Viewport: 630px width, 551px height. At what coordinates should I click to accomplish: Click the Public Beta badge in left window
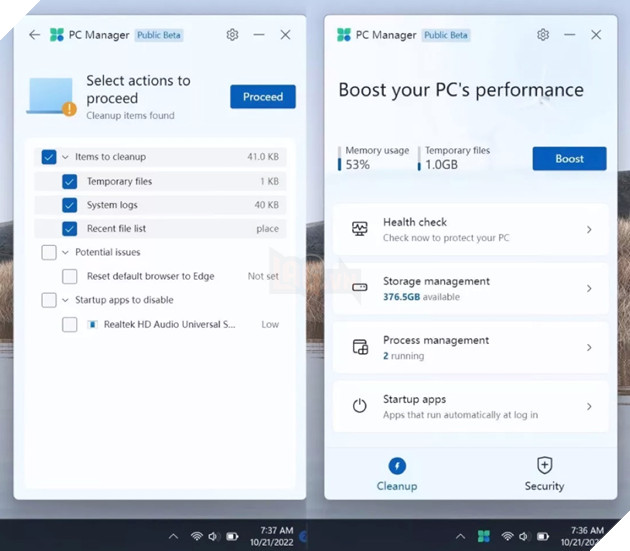[159, 35]
